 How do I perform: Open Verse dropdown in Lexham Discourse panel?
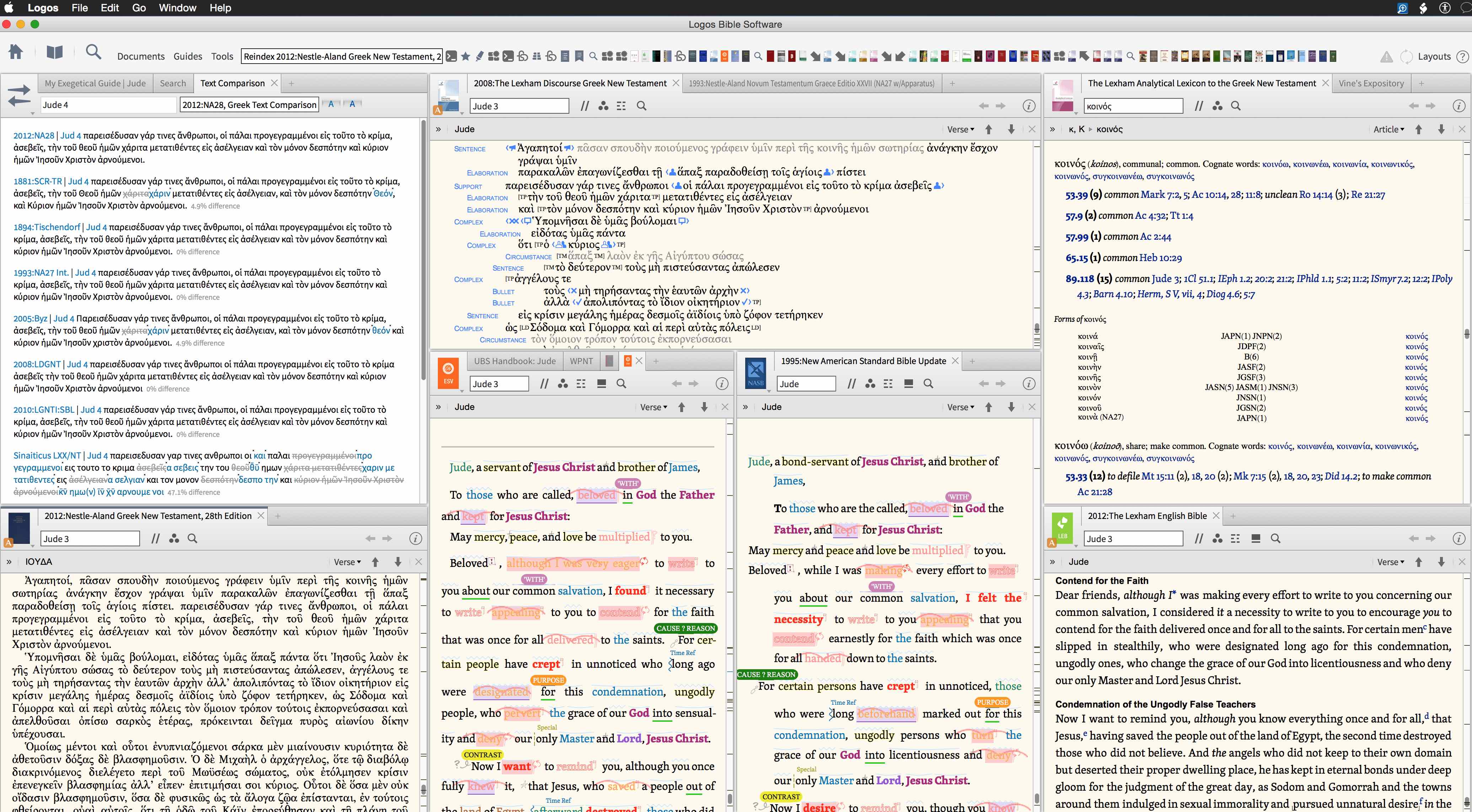(960, 130)
